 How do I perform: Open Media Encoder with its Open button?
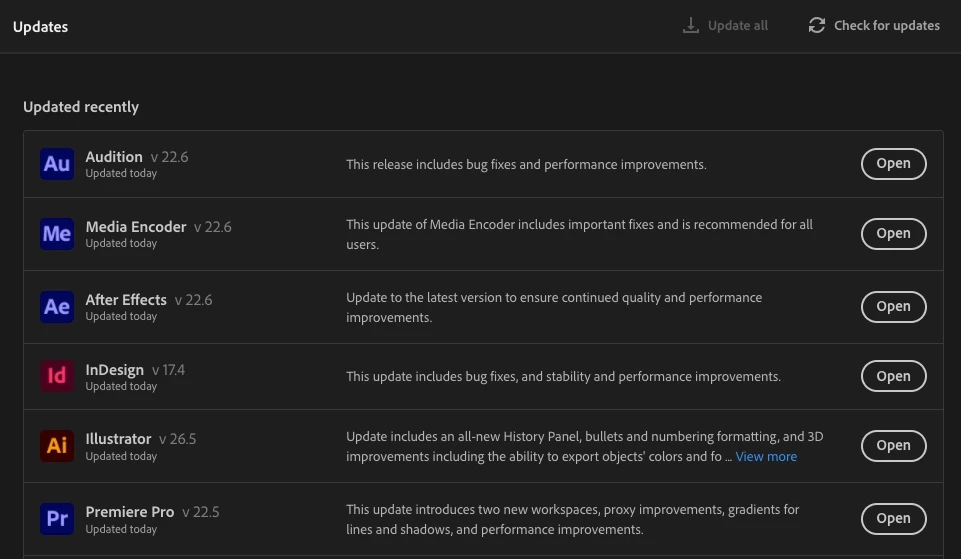tap(893, 234)
